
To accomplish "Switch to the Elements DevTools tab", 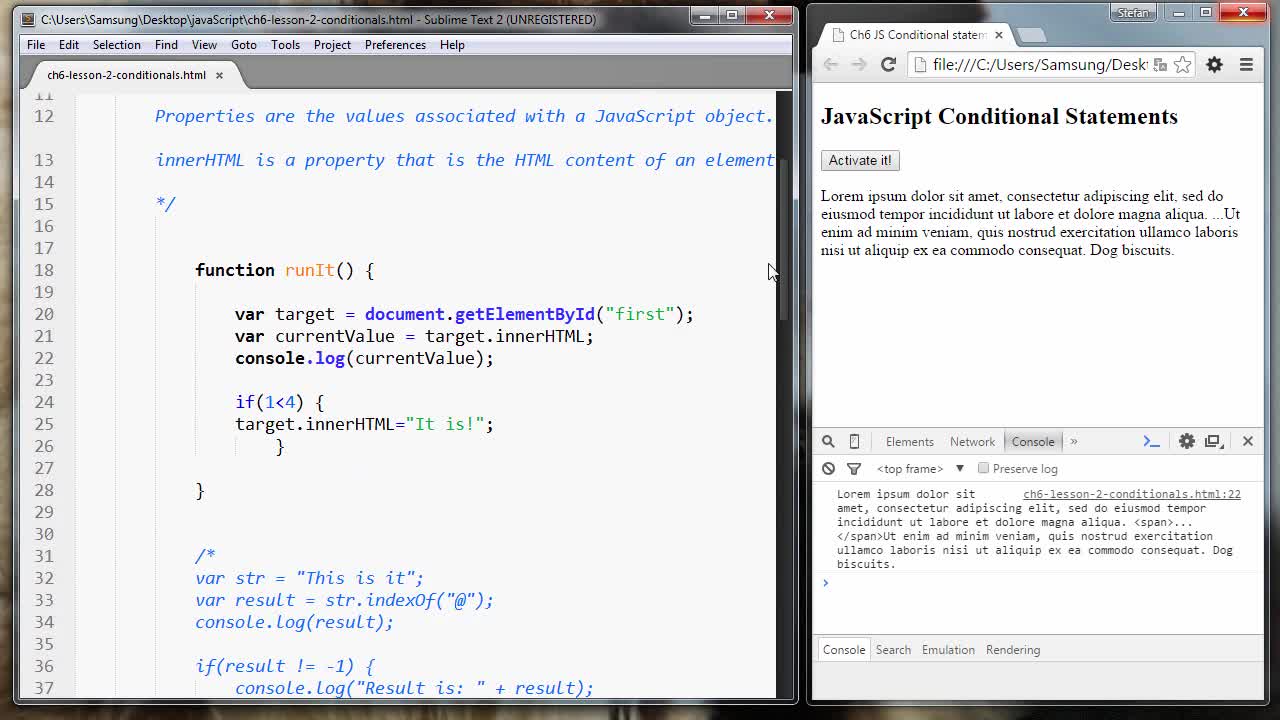I will click(909, 442).
